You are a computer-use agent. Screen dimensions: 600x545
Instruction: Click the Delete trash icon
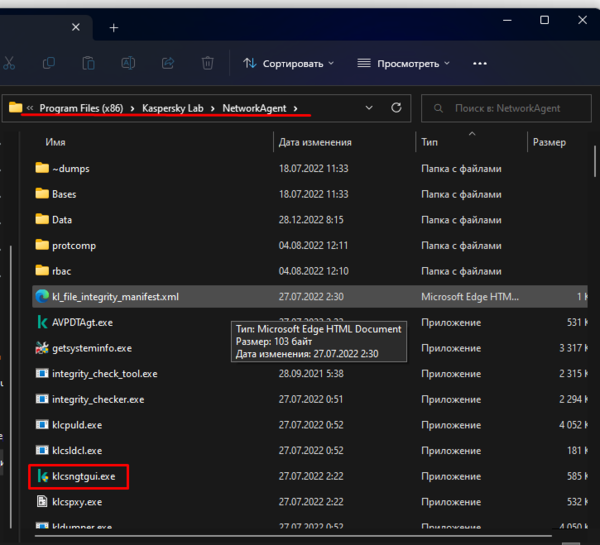207,63
